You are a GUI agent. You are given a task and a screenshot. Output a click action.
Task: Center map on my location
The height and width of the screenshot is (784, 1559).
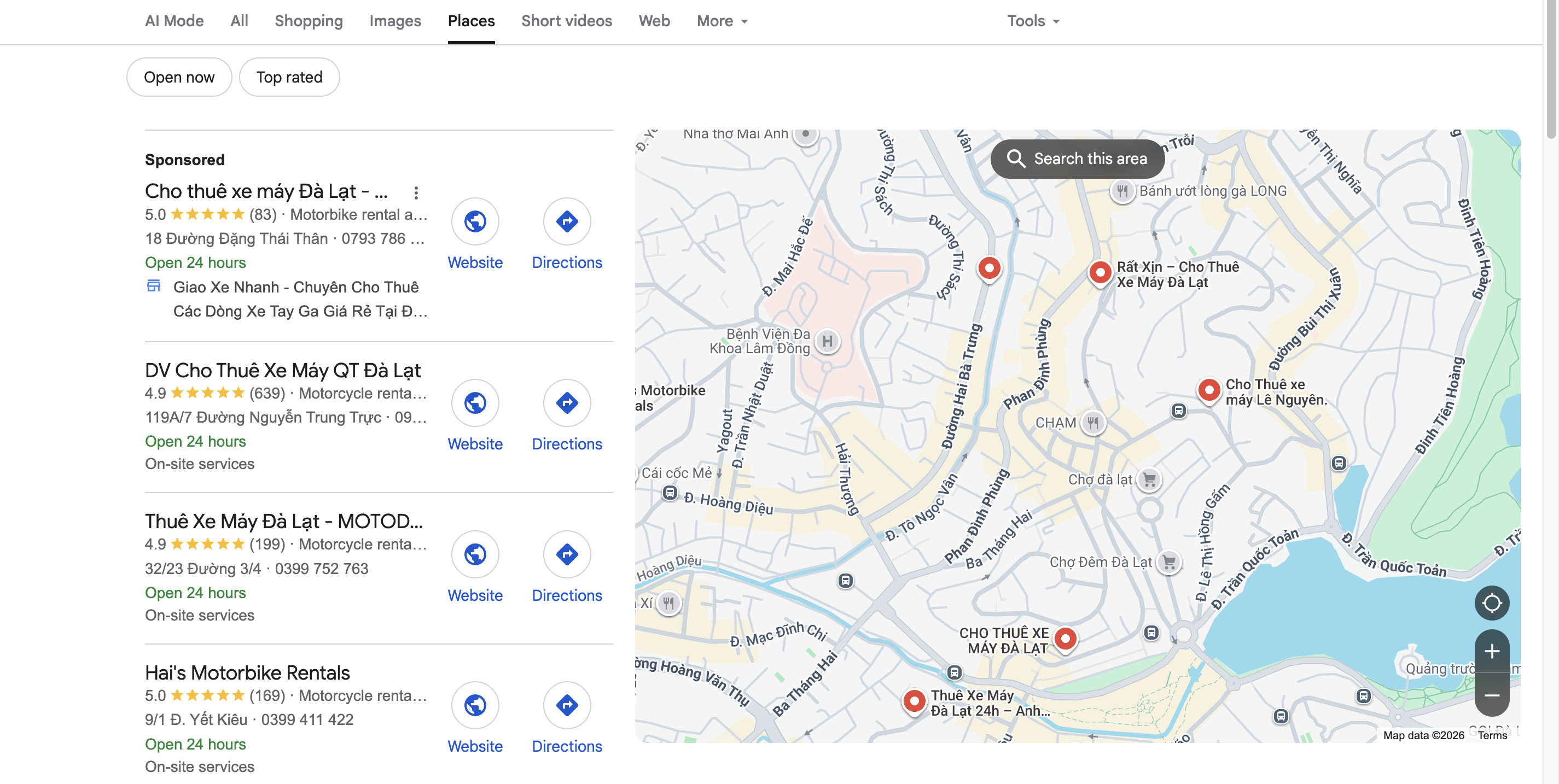(1491, 603)
